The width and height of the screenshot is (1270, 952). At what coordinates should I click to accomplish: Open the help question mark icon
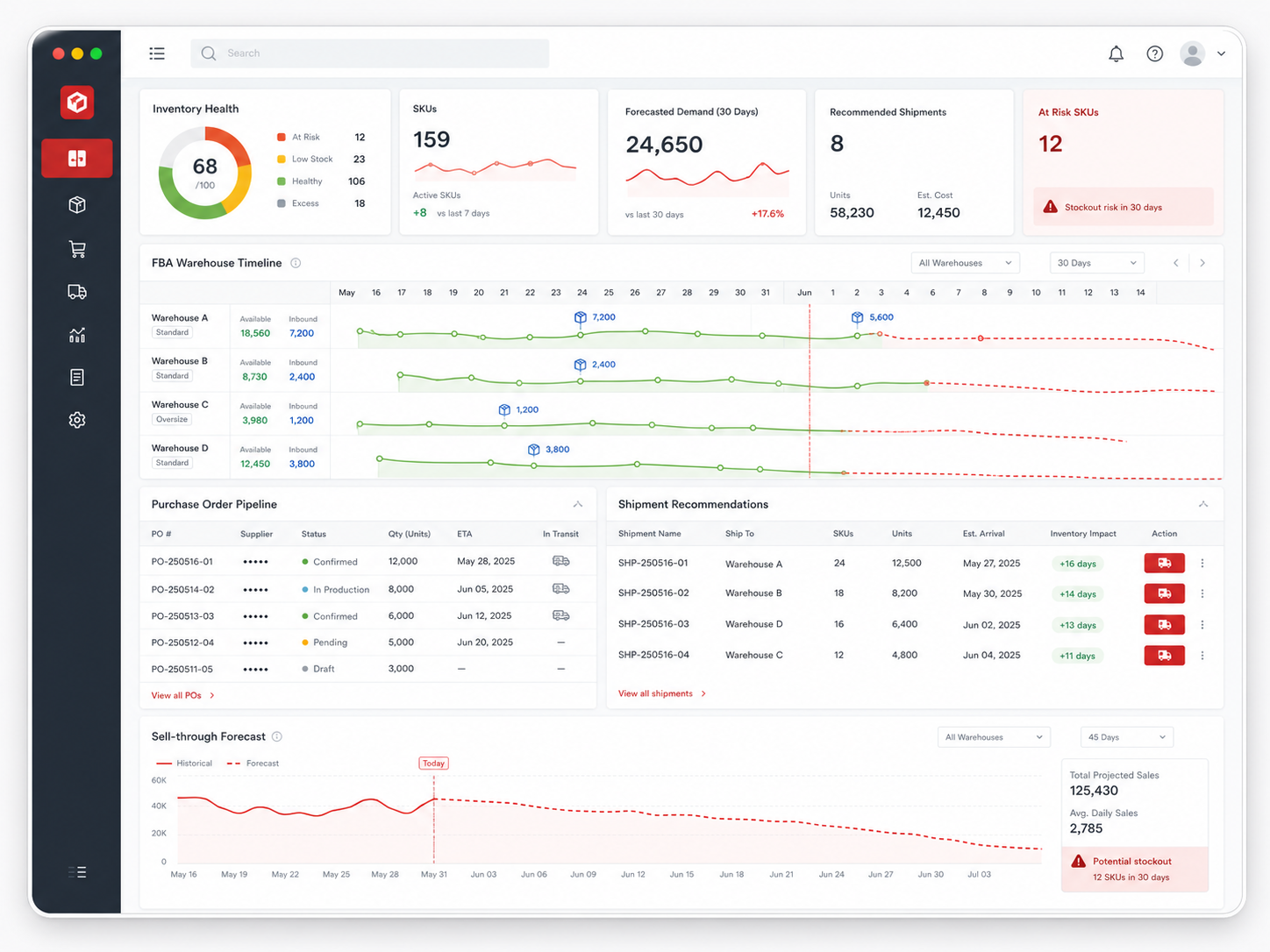tap(1155, 53)
